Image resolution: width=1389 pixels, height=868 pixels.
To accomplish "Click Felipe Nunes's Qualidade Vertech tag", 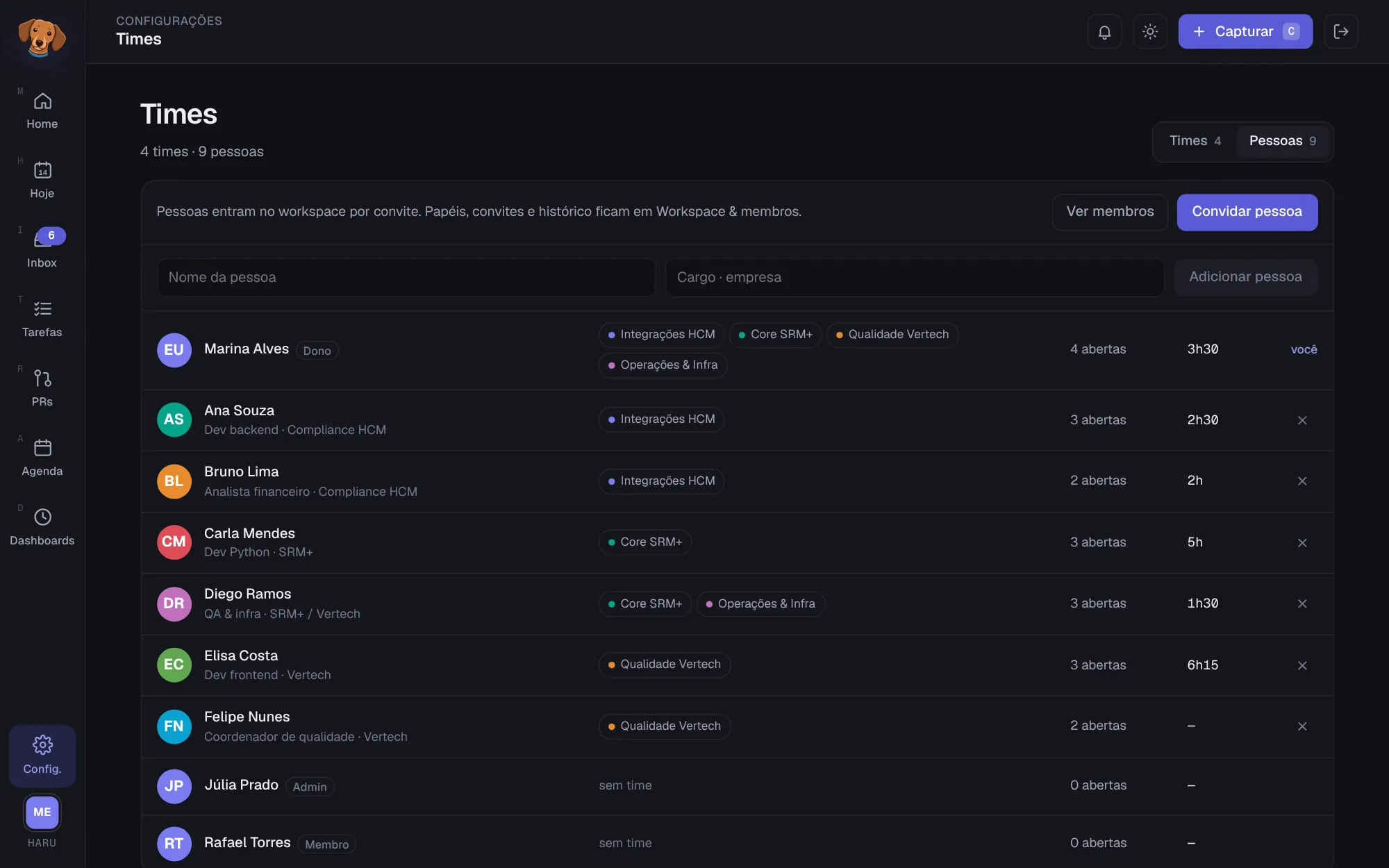I will (x=665, y=726).
